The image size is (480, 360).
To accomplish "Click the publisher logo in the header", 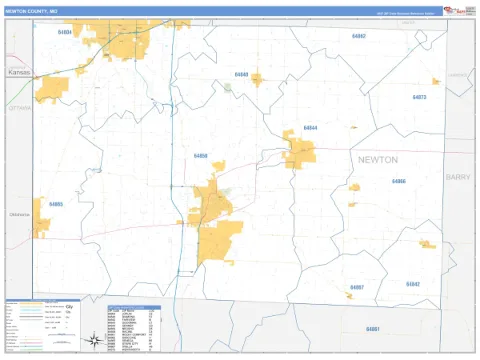I will [454, 11].
